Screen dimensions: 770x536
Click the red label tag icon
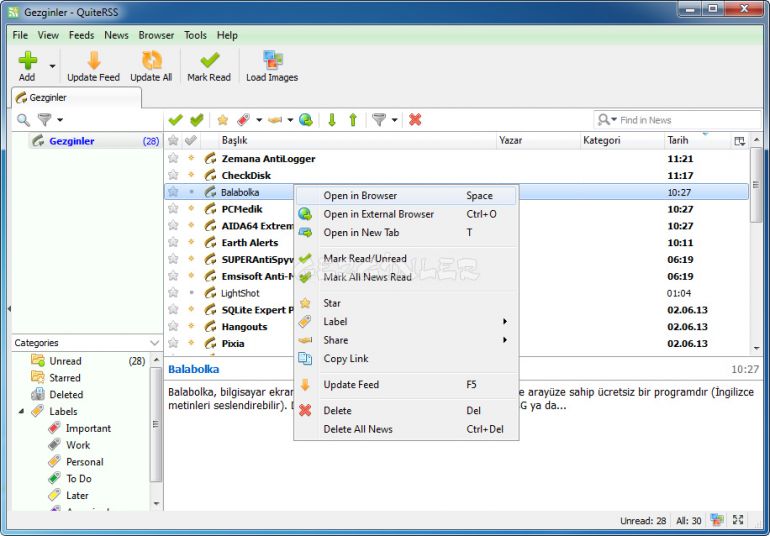(x=244, y=119)
